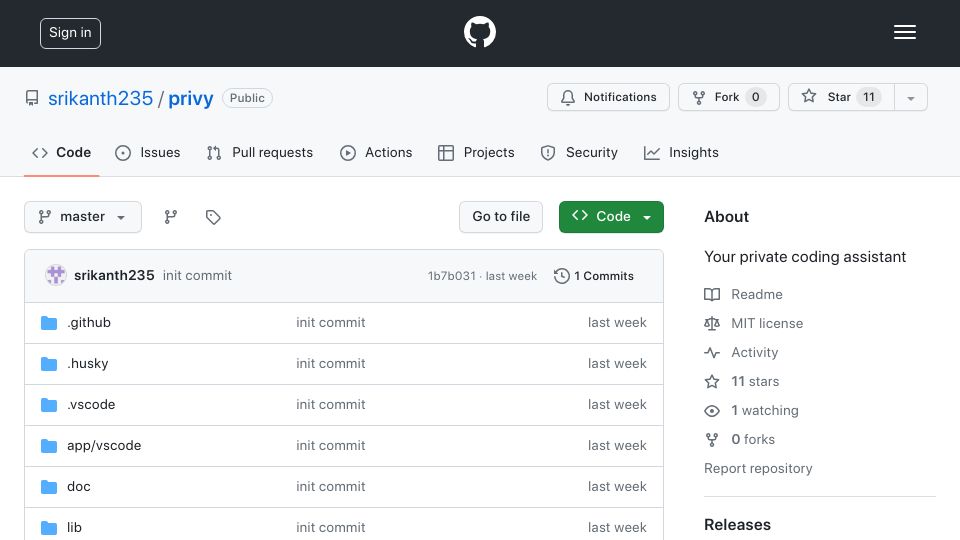This screenshot has height=540, width=960.
Task: Open the Activity link
Action: pyautogui.click(x=754, y=353)
